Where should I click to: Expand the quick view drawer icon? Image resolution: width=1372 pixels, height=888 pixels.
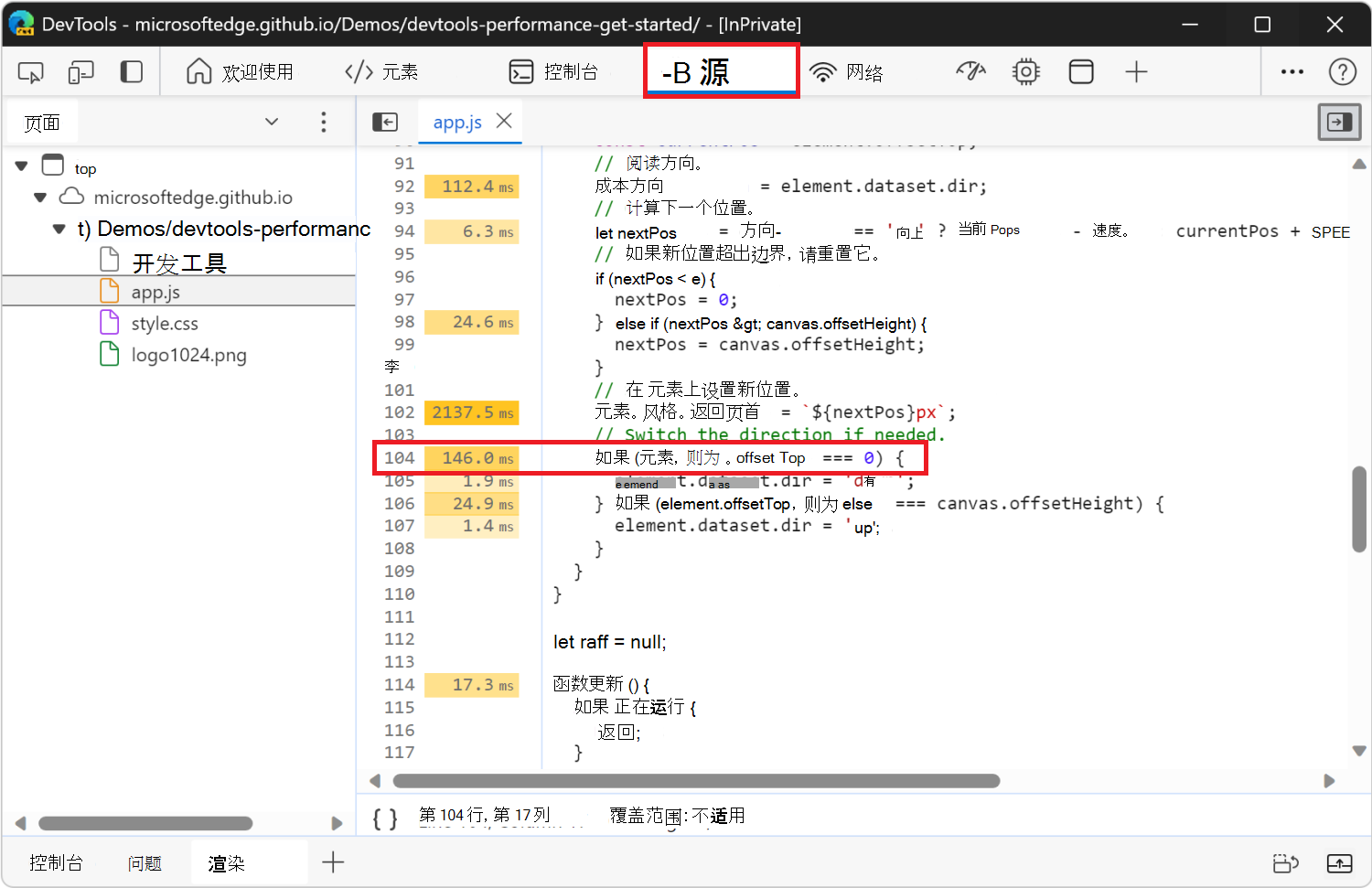1340,862
